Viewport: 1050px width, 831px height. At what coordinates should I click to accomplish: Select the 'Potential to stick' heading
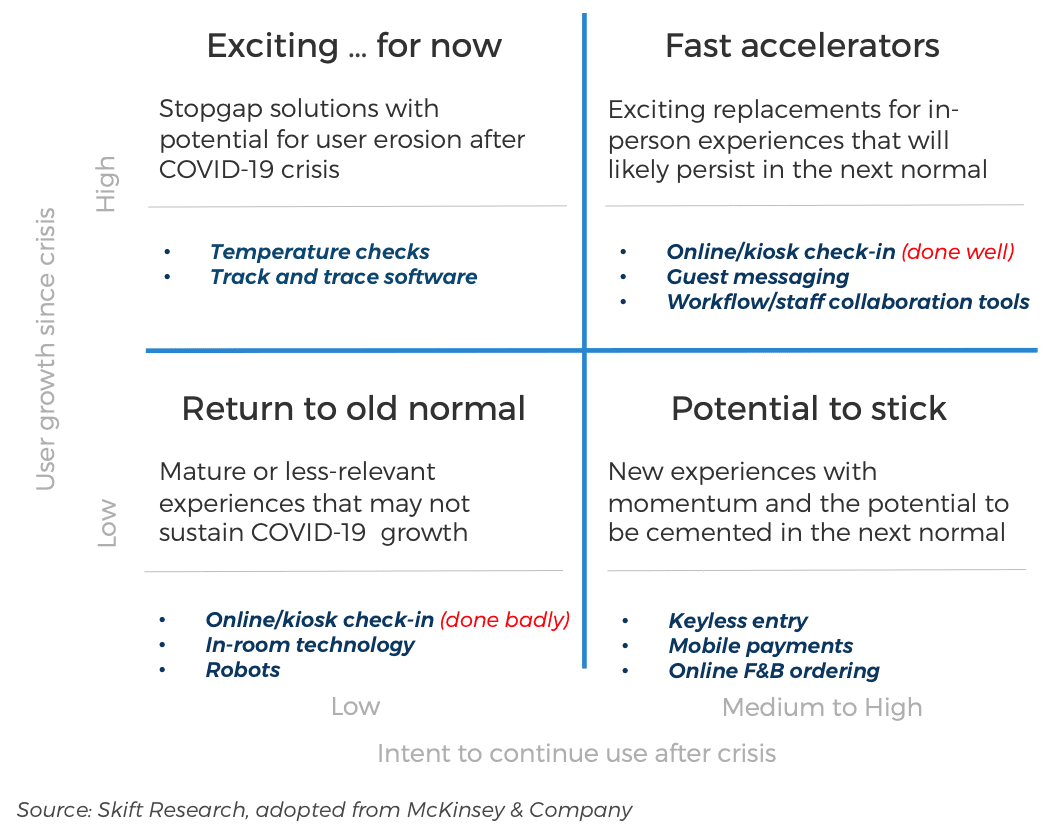pos(808,408)
